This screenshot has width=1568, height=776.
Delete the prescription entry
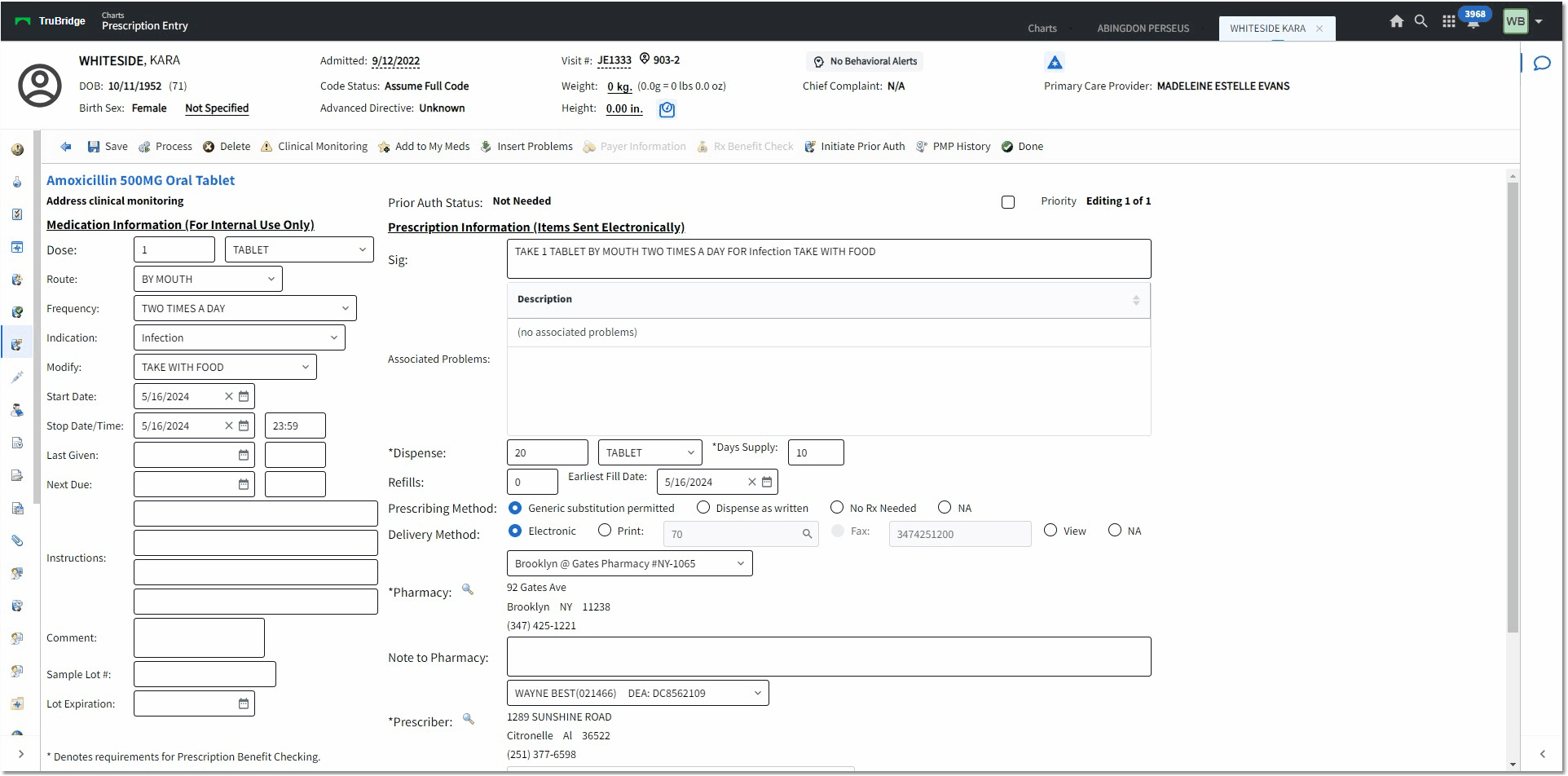(227, 147)
